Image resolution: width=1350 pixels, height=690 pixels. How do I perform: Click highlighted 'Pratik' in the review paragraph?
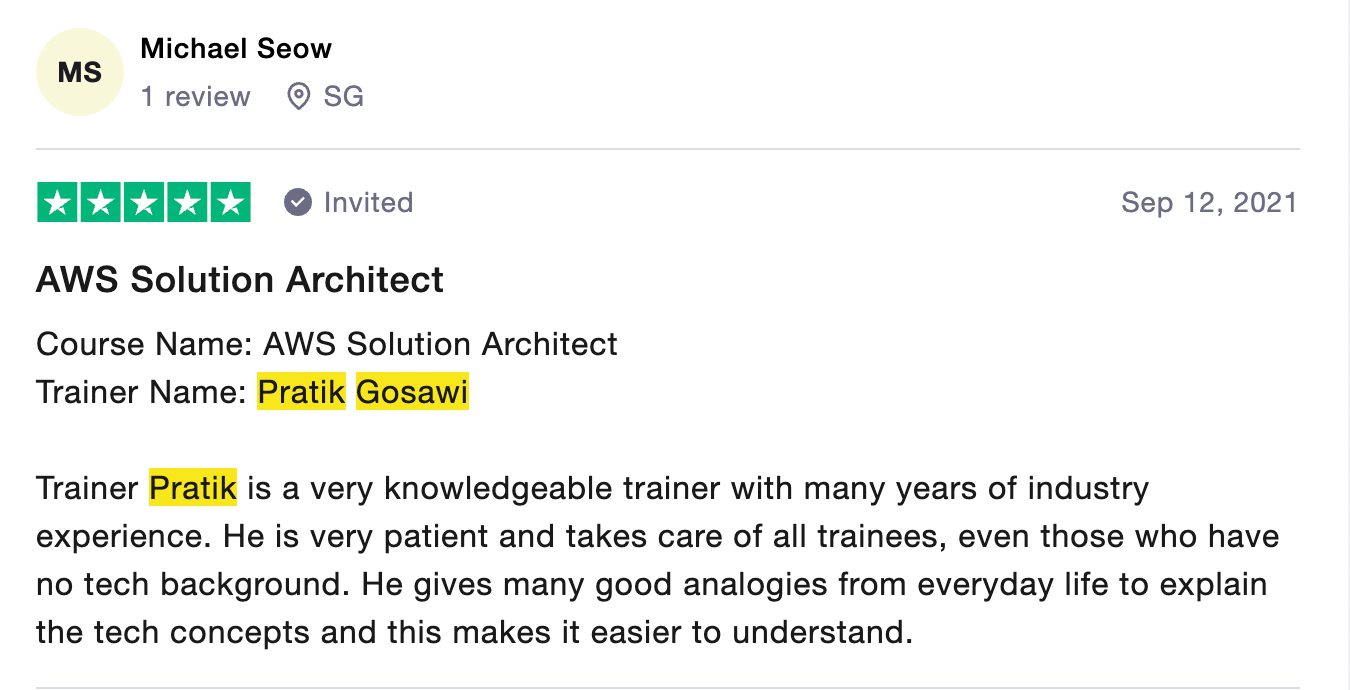tap(193, 489)
